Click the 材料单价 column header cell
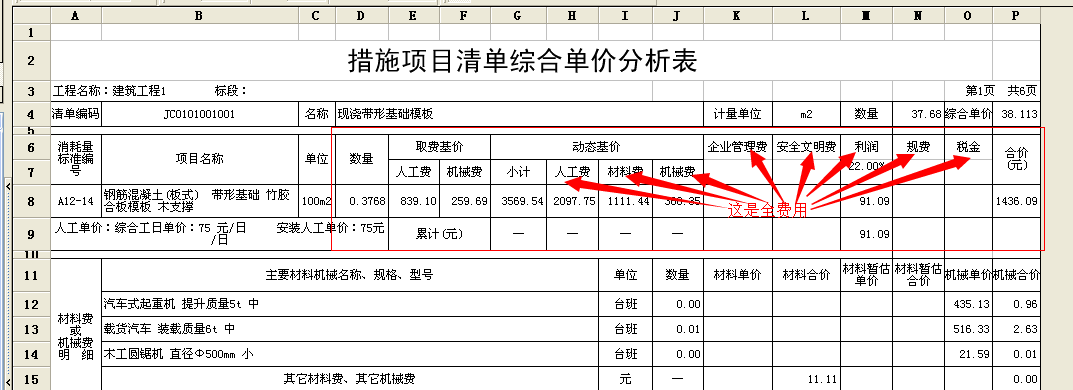Viewport: 1073px width, 390px height. coord(738,275)
